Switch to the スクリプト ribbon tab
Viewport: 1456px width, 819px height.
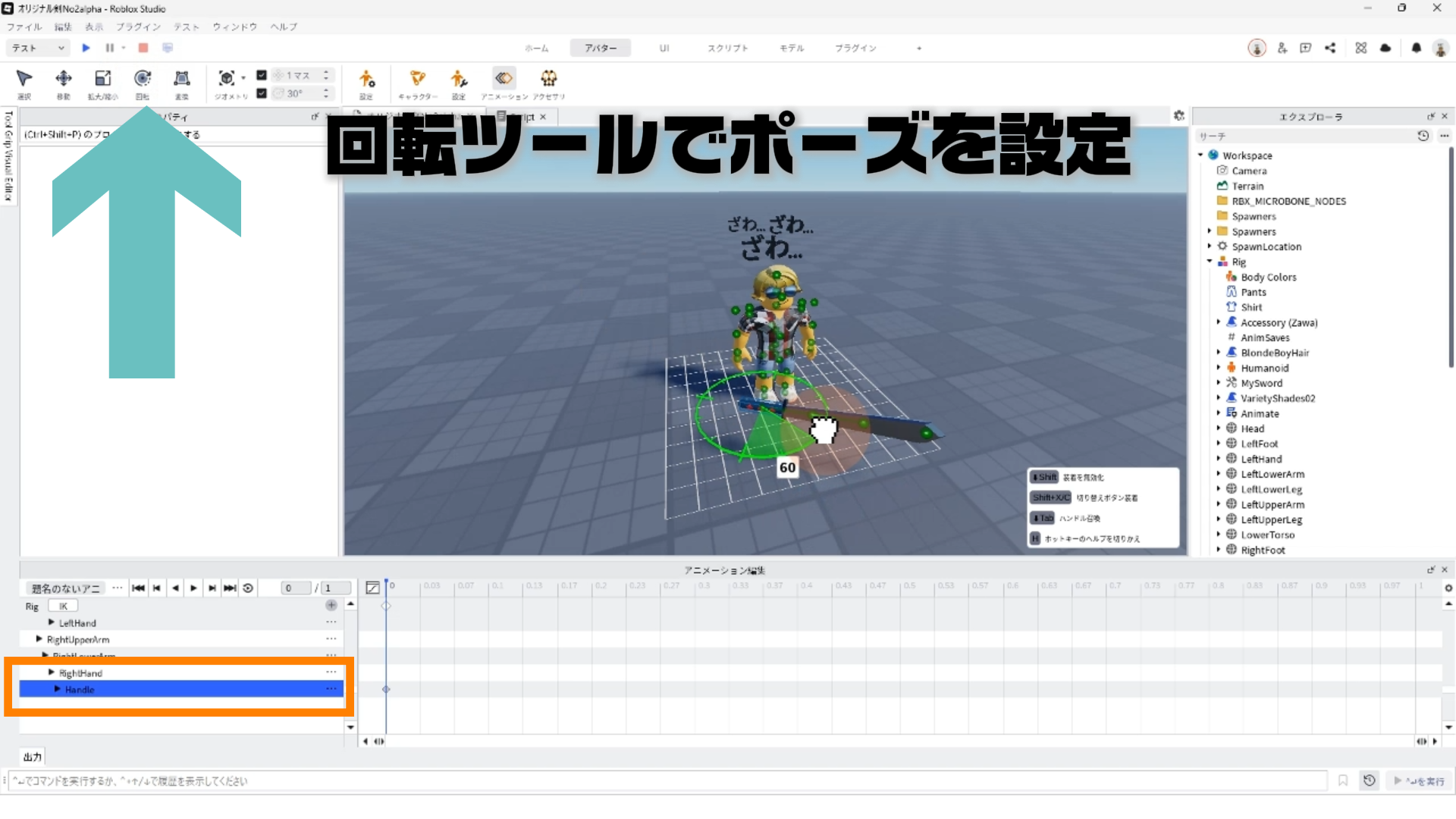(x=727, y=48)
